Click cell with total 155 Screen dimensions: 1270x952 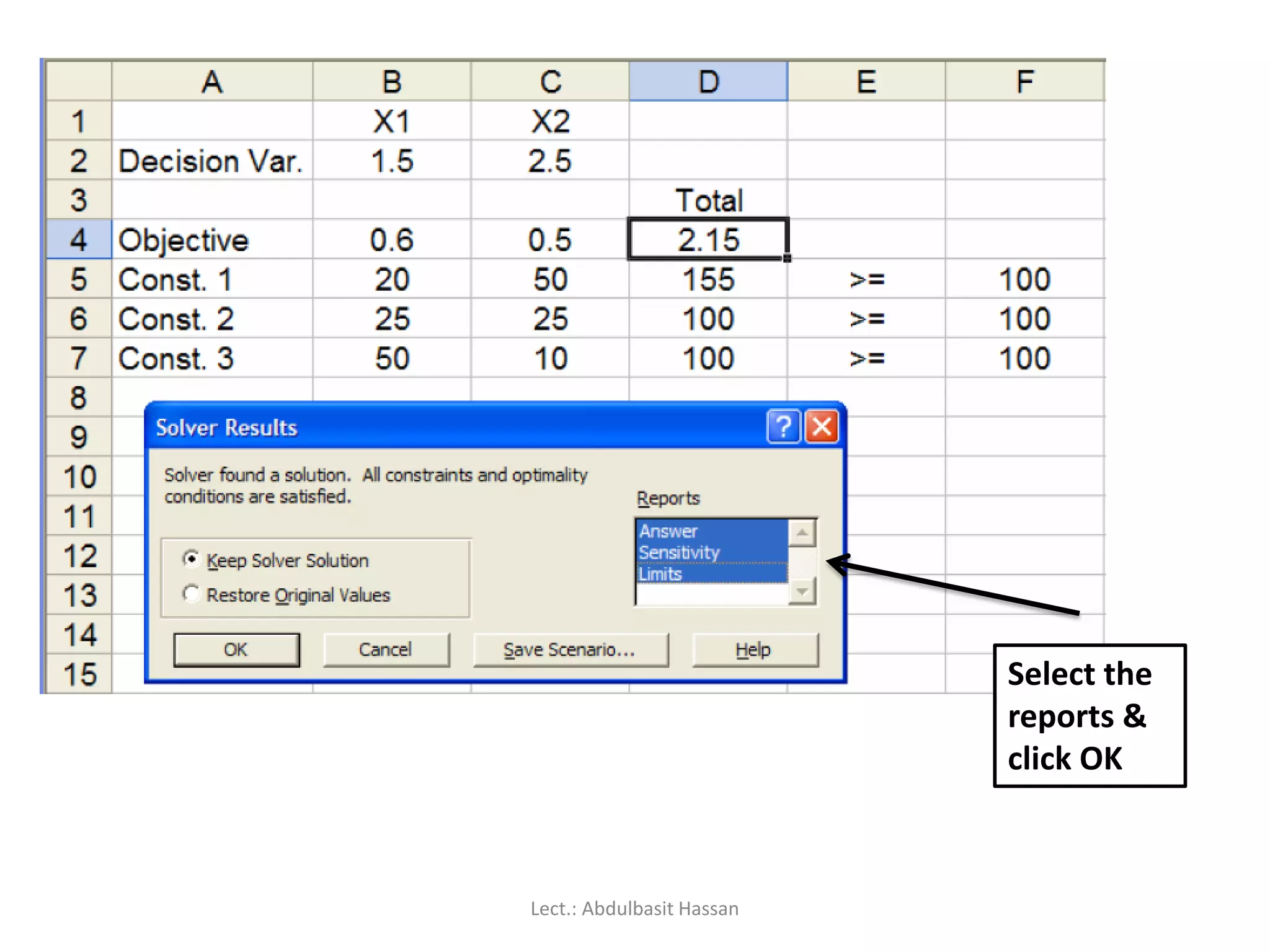point(709,279)
